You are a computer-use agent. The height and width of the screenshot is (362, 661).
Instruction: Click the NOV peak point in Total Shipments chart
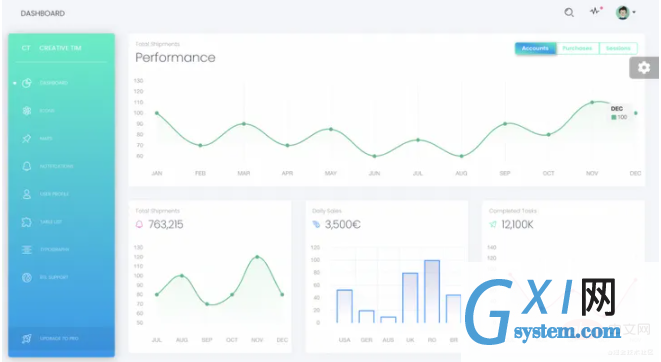pos(257,257)
